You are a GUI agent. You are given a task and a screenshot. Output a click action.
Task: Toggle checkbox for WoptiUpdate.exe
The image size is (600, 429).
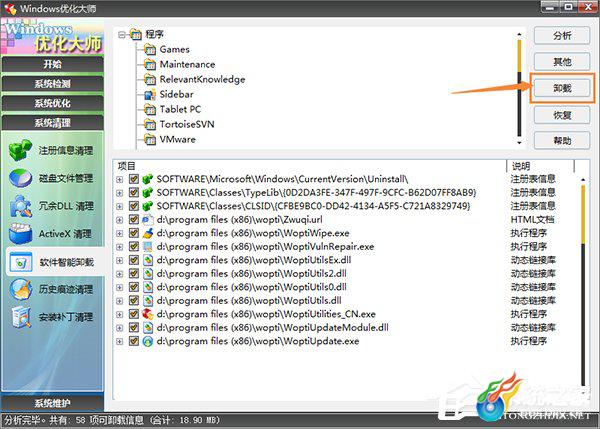pyautogui.click(x=134, y=341)
